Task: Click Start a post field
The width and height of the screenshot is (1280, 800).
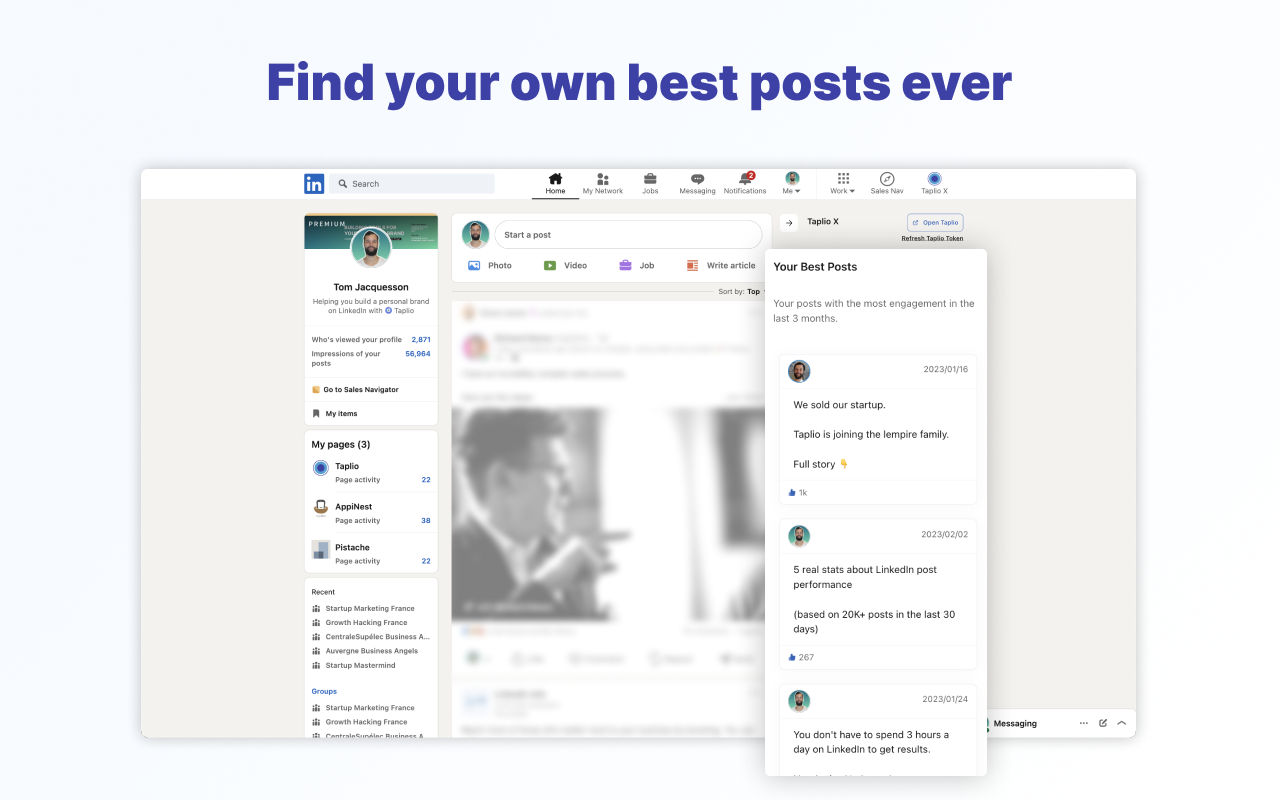Action: [x=628, y=235]
